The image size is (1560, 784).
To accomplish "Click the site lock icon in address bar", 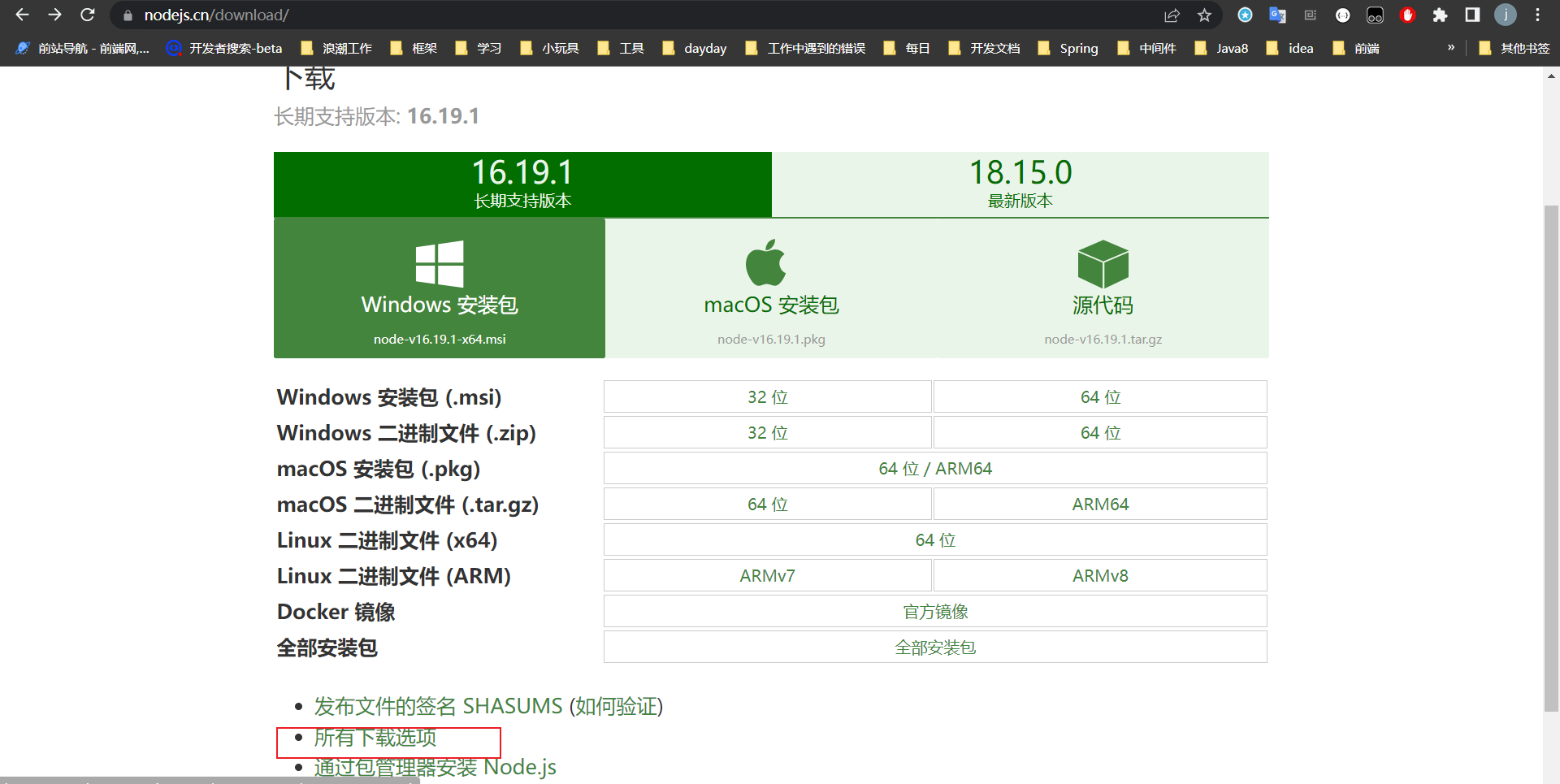I will [x=128, y=15].
